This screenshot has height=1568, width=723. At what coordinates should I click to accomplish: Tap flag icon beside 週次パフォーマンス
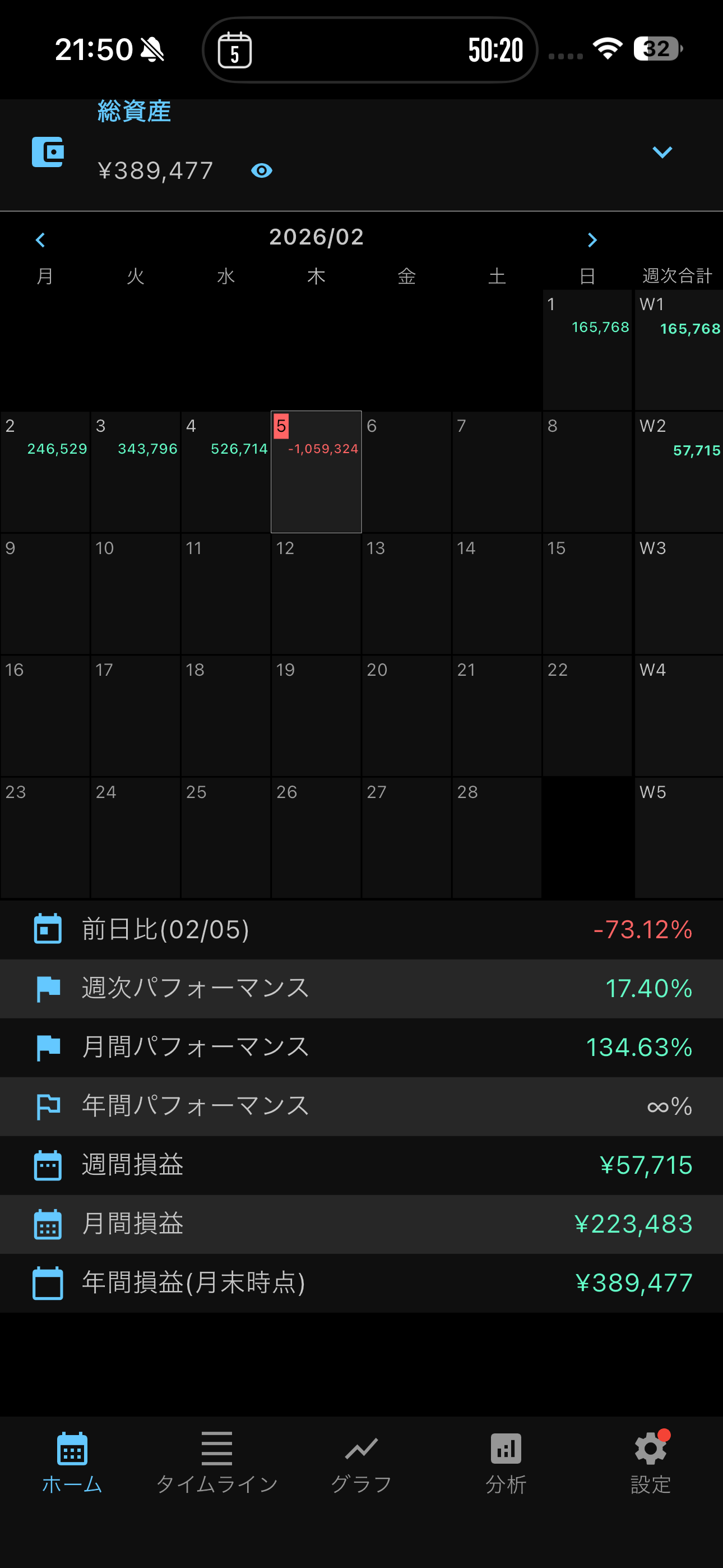click(48, 988)
